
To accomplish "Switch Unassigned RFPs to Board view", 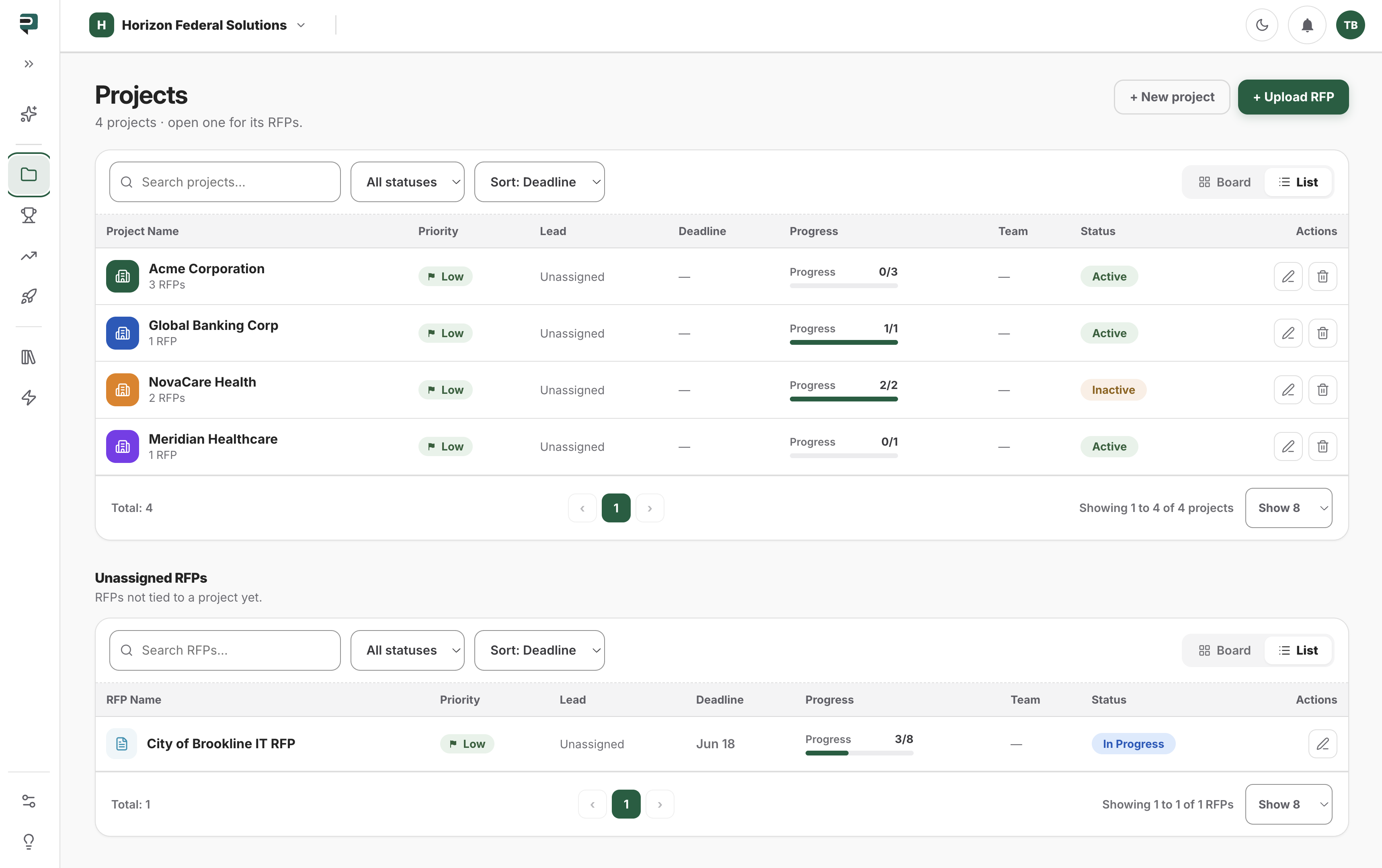I will (1224, 650).
